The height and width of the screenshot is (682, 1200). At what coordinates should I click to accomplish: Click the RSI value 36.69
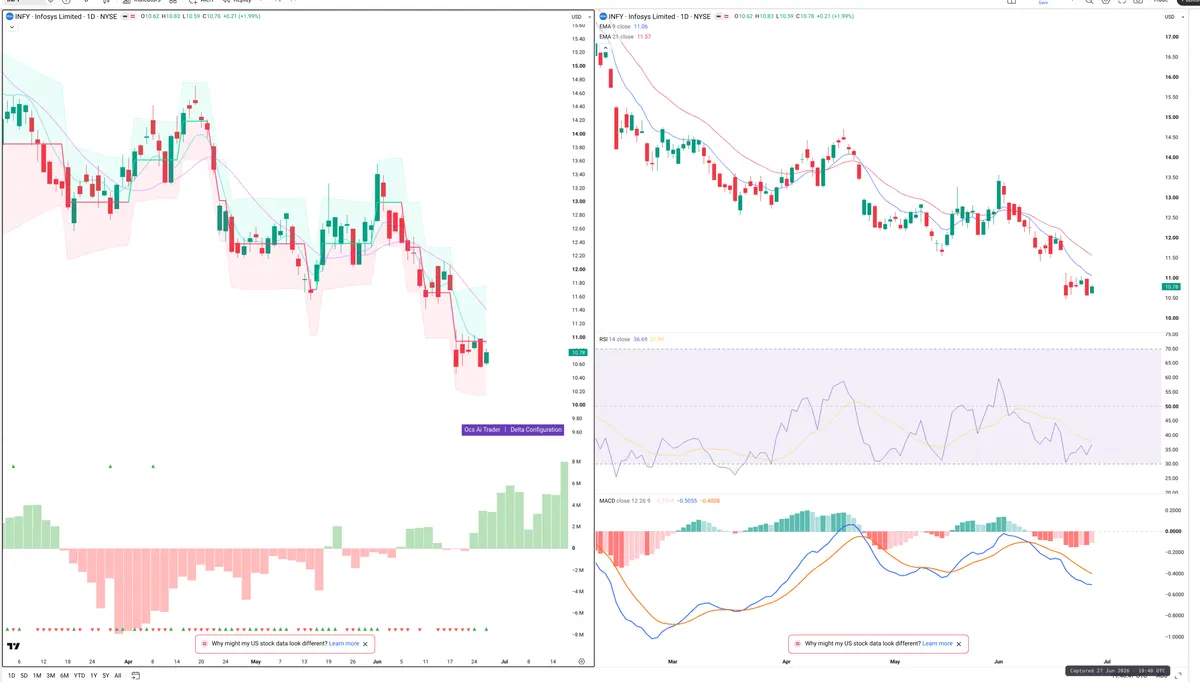641,339
